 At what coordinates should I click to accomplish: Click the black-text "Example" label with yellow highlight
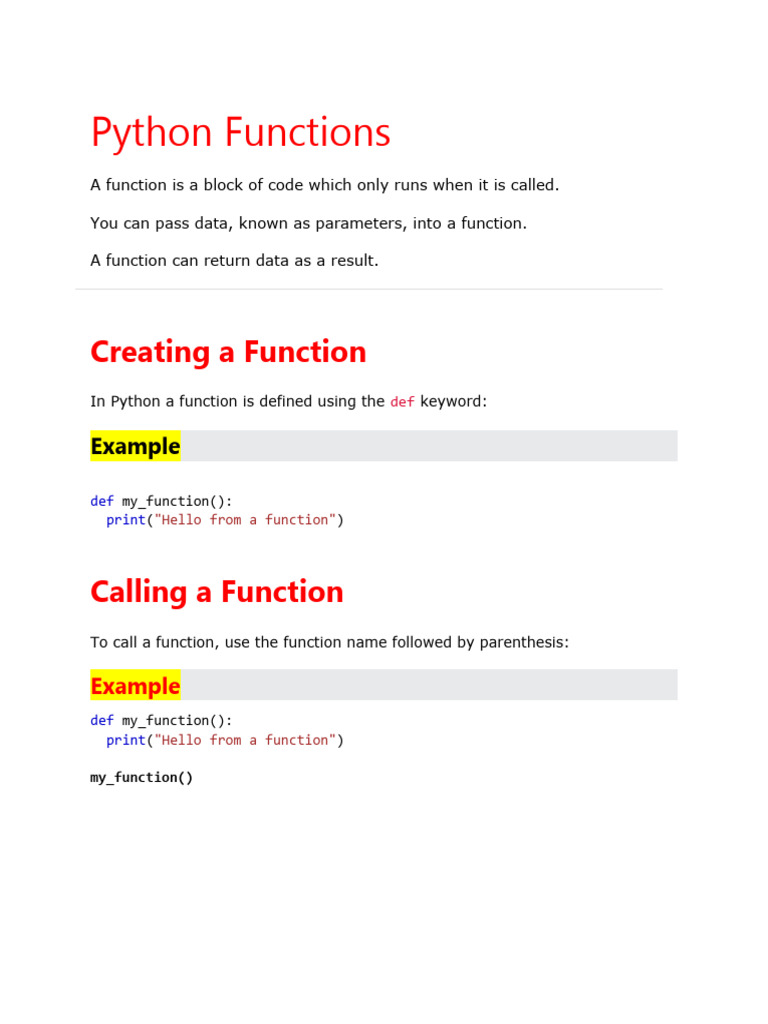tap(135, 446)
